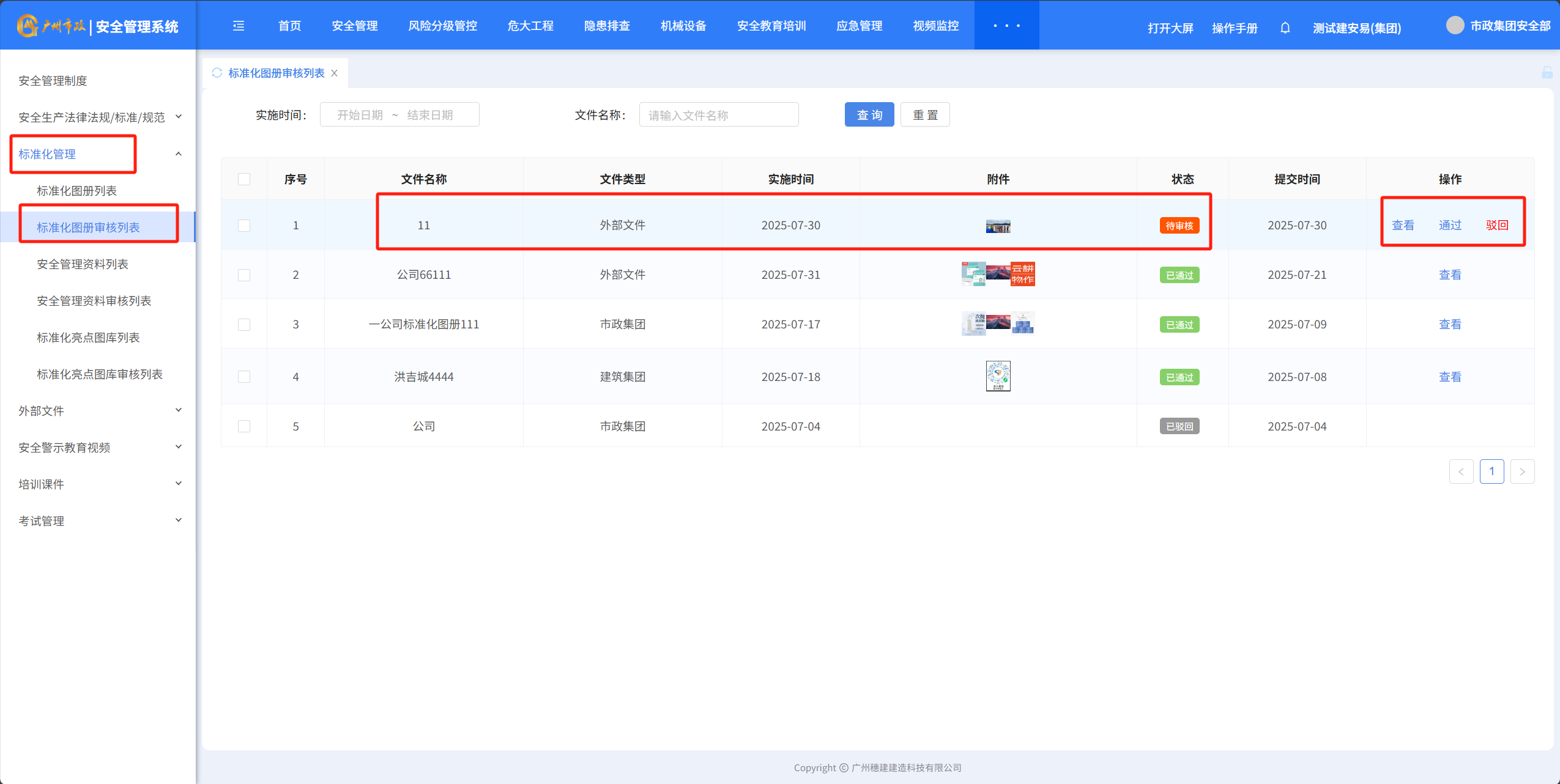
Task: Click the three-dot more menu icon
Action: (1006, 26)
